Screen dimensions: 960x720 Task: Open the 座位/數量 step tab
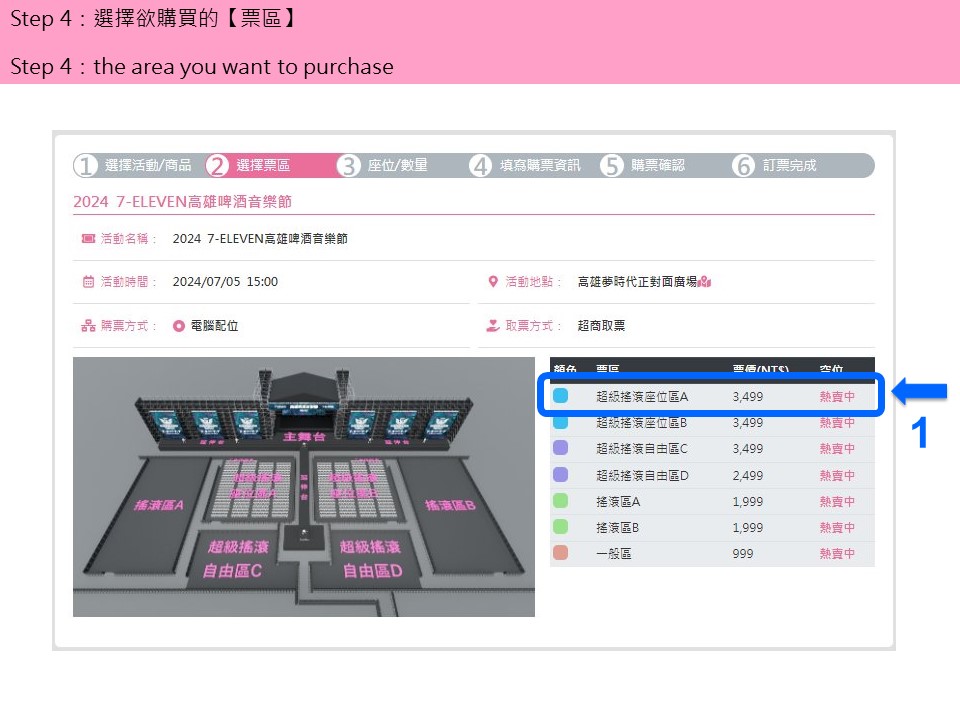pyautogui.click(x=397, y=166)
